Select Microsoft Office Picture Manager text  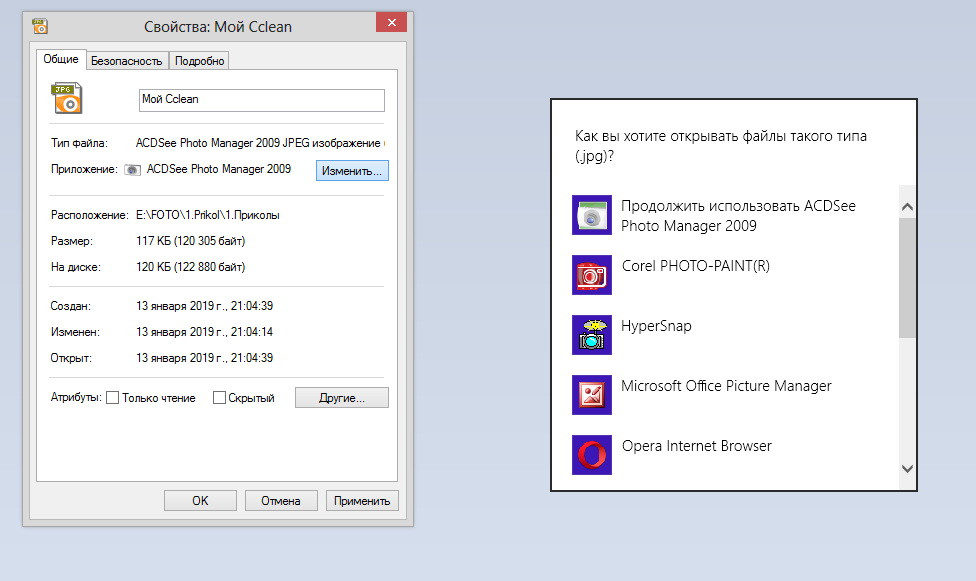(726, 386)
